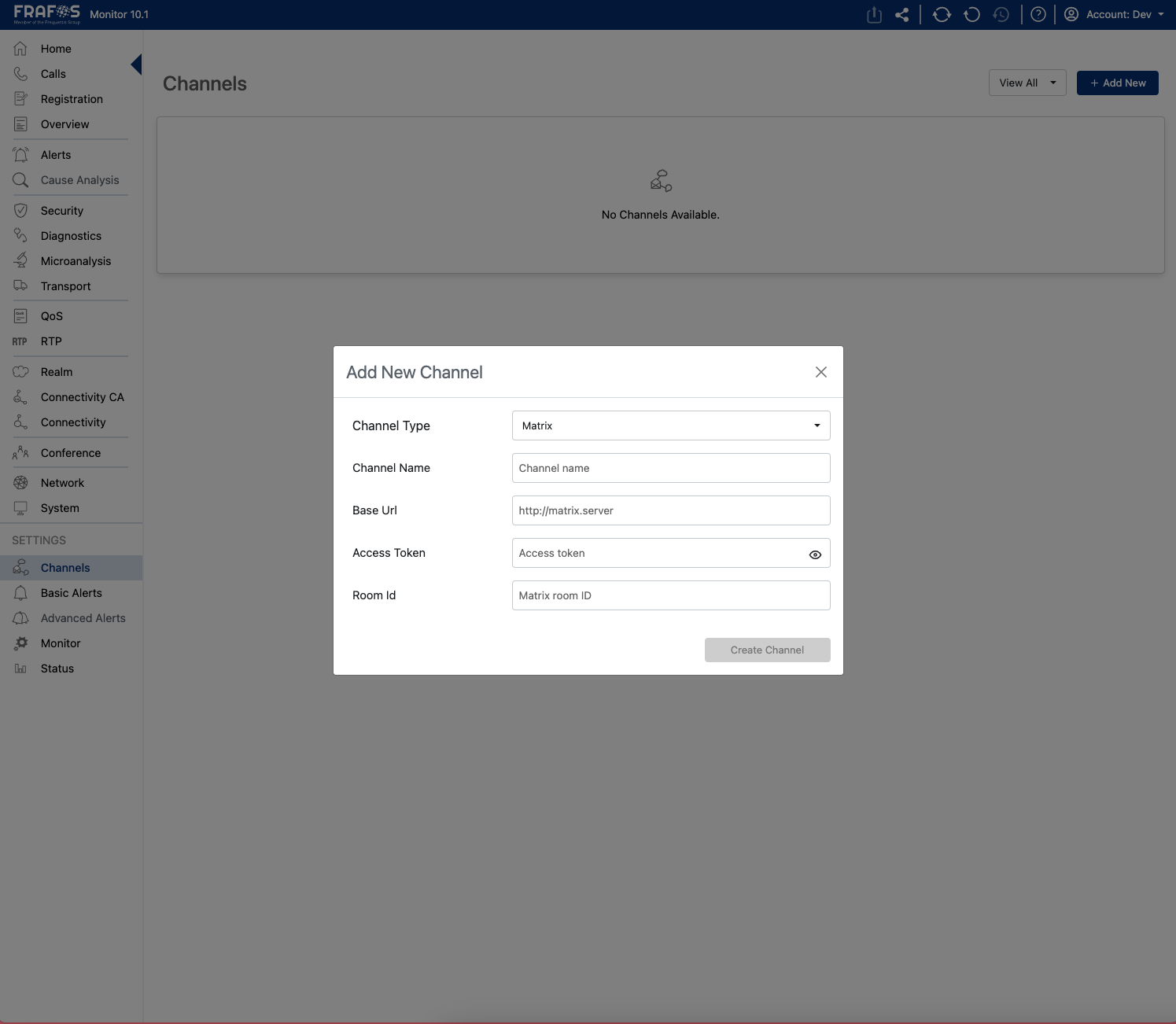Click the No Channels Available text
Viewport: 1176px width, 1024px height.
pyautogui.click(x=661, y=215)
